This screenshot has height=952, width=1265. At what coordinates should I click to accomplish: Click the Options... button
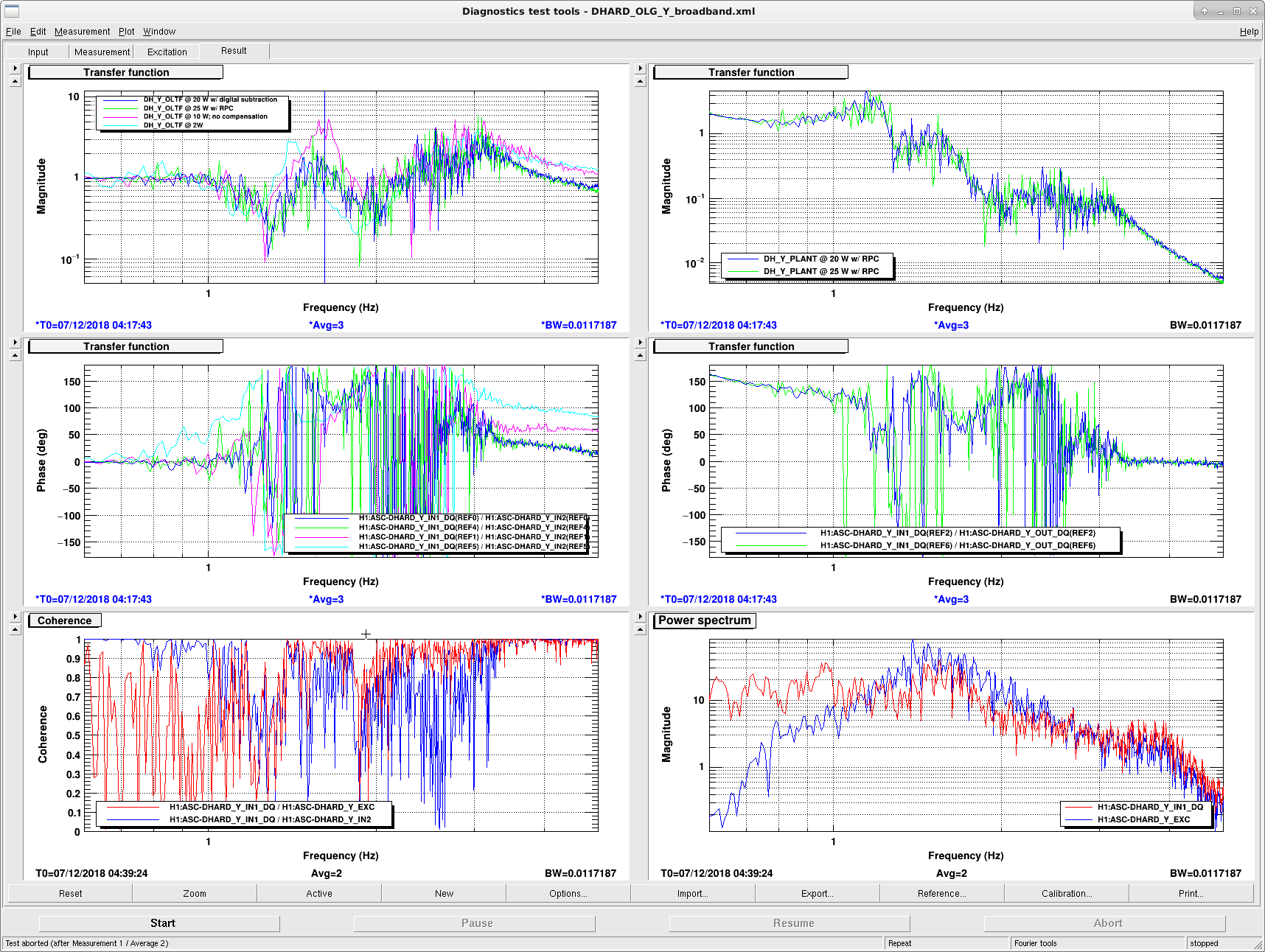point(568,893)
